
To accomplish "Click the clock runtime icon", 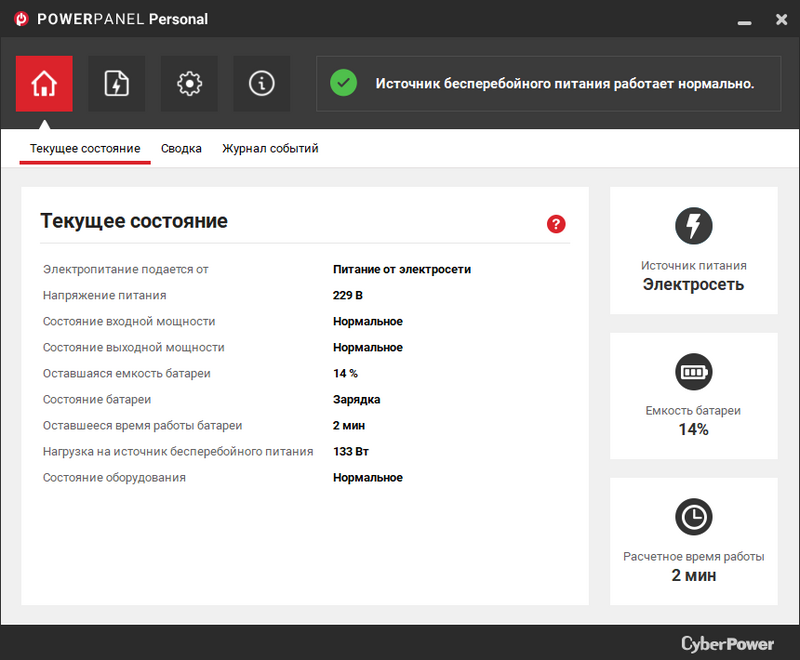I will (694, 517).
